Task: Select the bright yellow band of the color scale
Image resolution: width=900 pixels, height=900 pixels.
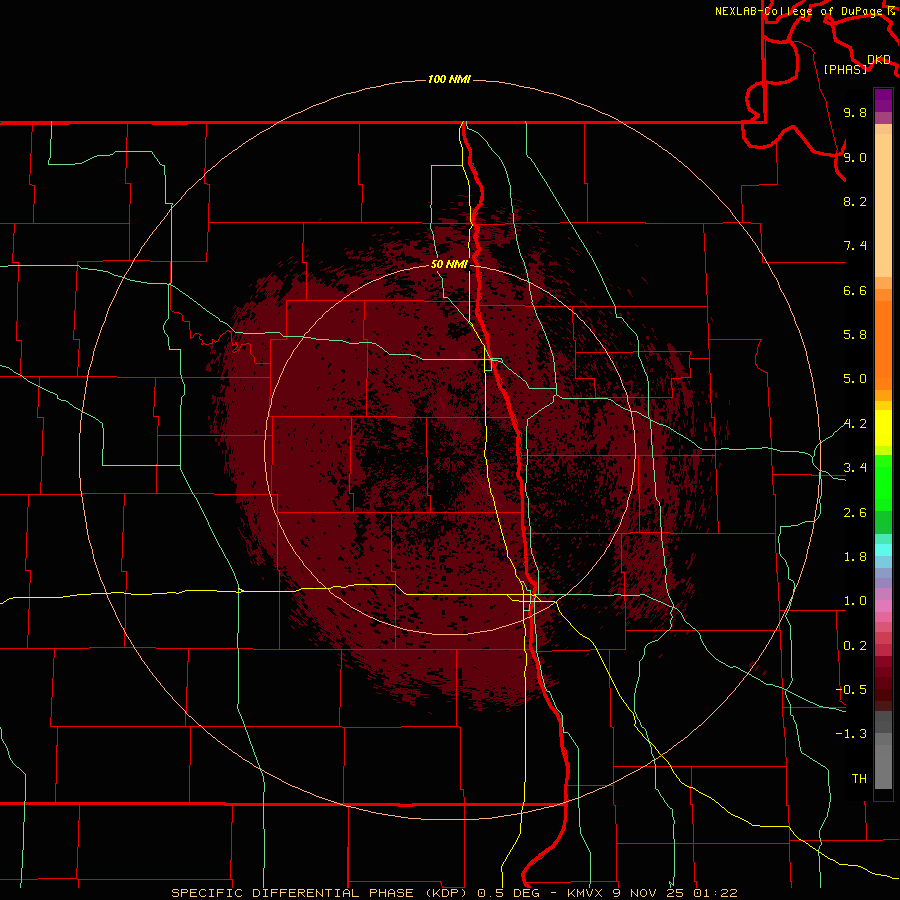Action: pyautogui.click(x=883, y=428)
